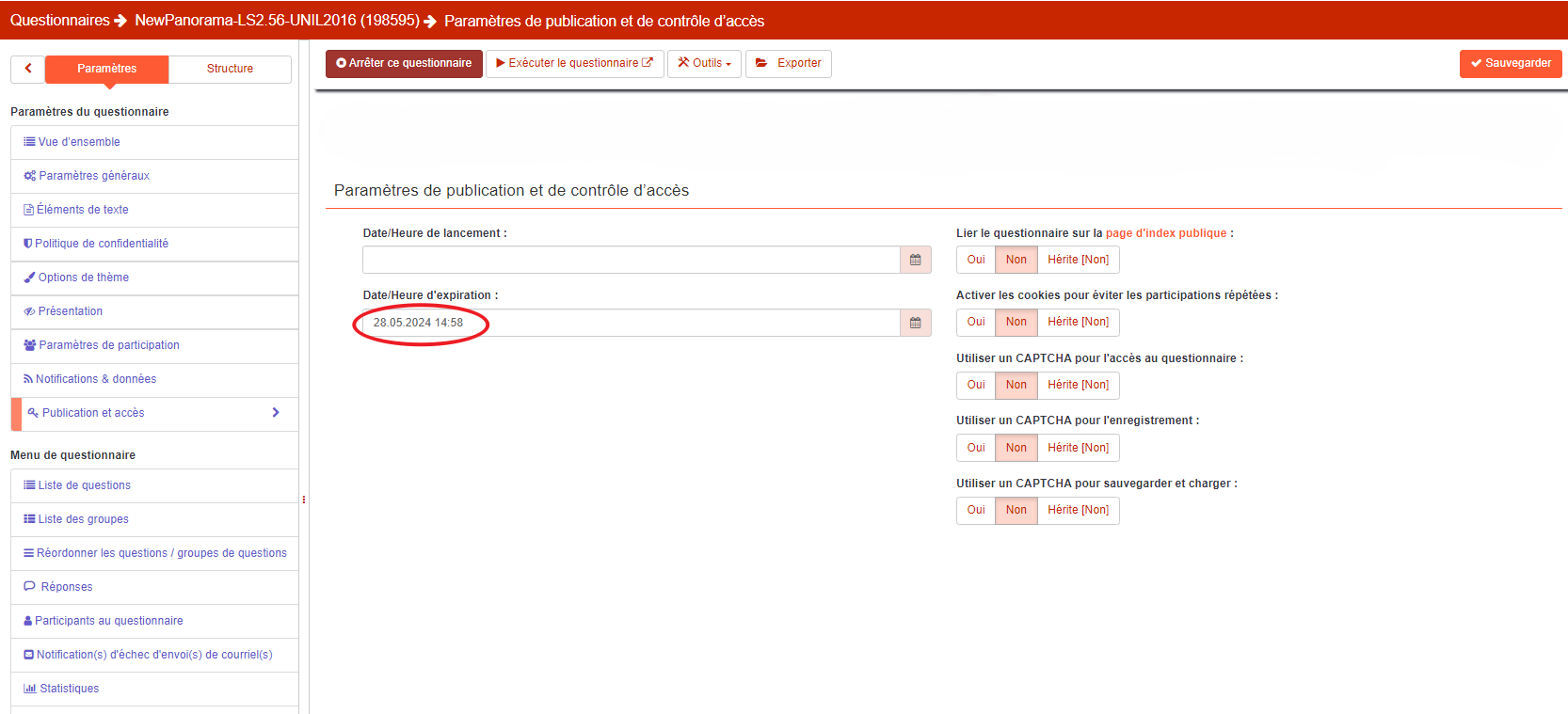Click the Date/Heure de lancement field
Viewport: 1568px width, 714px height.
click(x=631, y=260)
